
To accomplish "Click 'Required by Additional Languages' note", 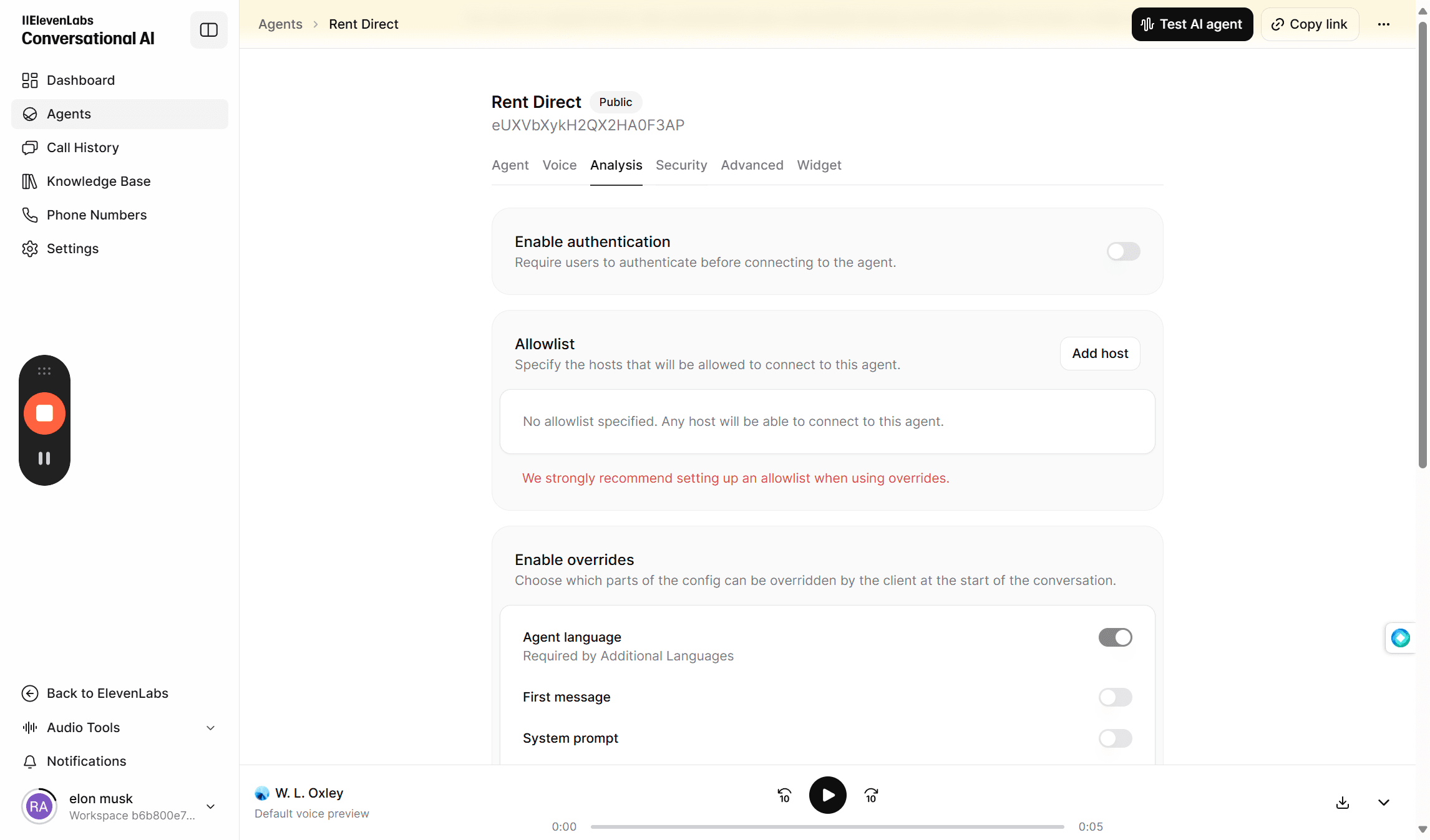I will (x=628, y=656).
